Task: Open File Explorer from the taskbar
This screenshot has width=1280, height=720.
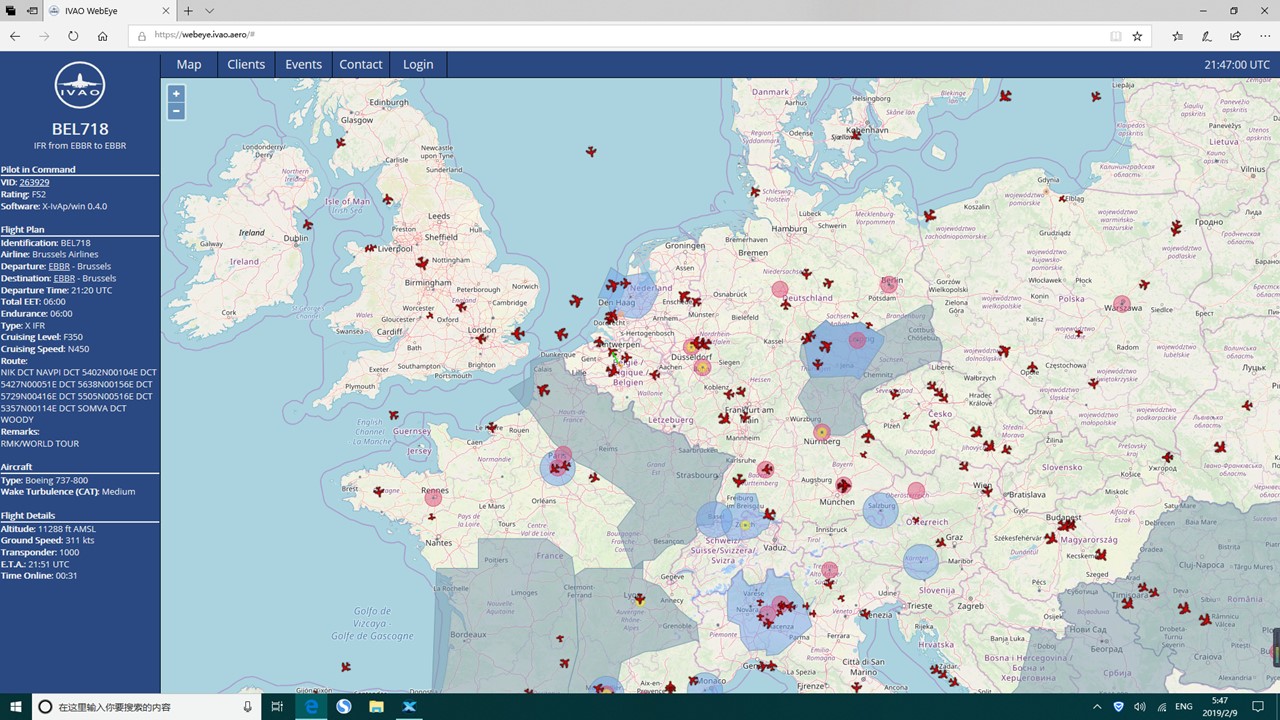Action: coord(376,707)
